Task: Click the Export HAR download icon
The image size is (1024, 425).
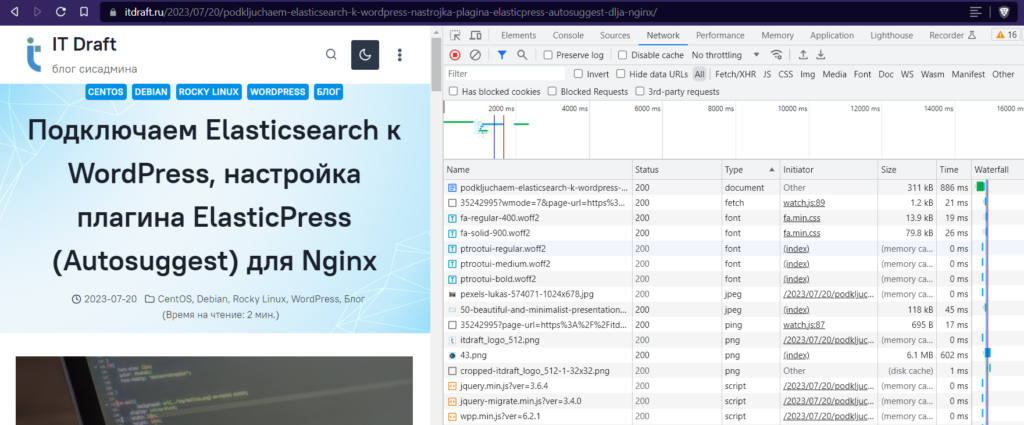Action: pos(821,55)
